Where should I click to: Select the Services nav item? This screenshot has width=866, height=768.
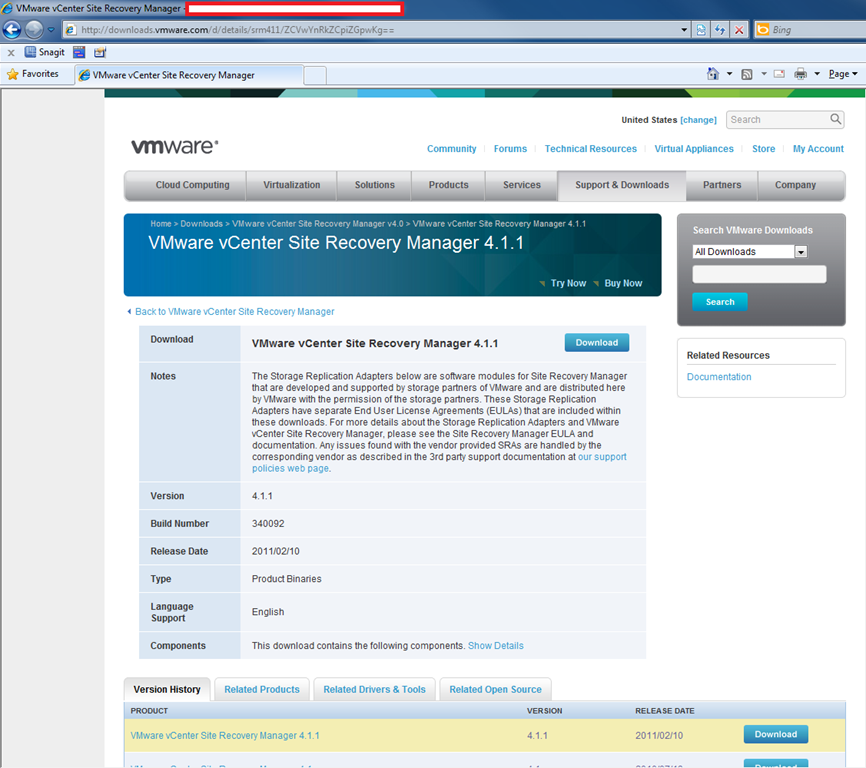[x=522, y=185]
